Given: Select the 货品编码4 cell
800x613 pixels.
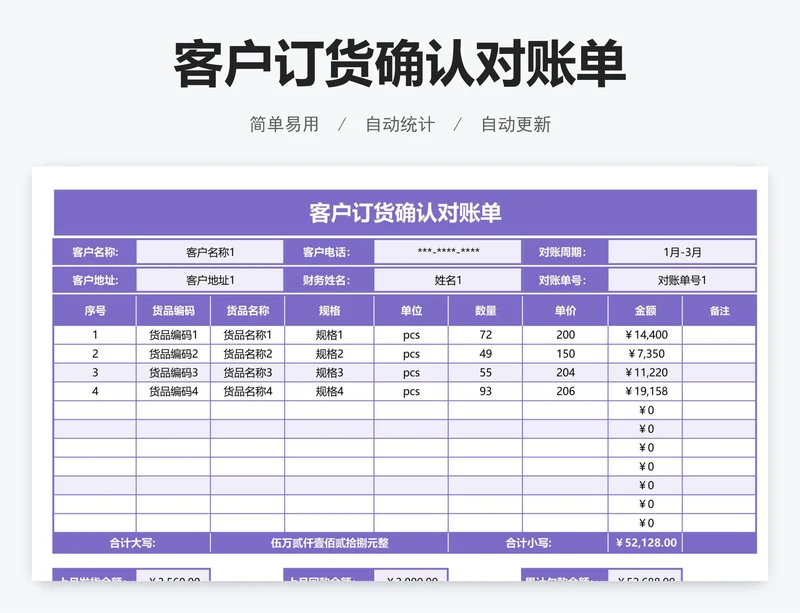Looking at the screenshot, I should pyautogui.click(x=173, y=391).
